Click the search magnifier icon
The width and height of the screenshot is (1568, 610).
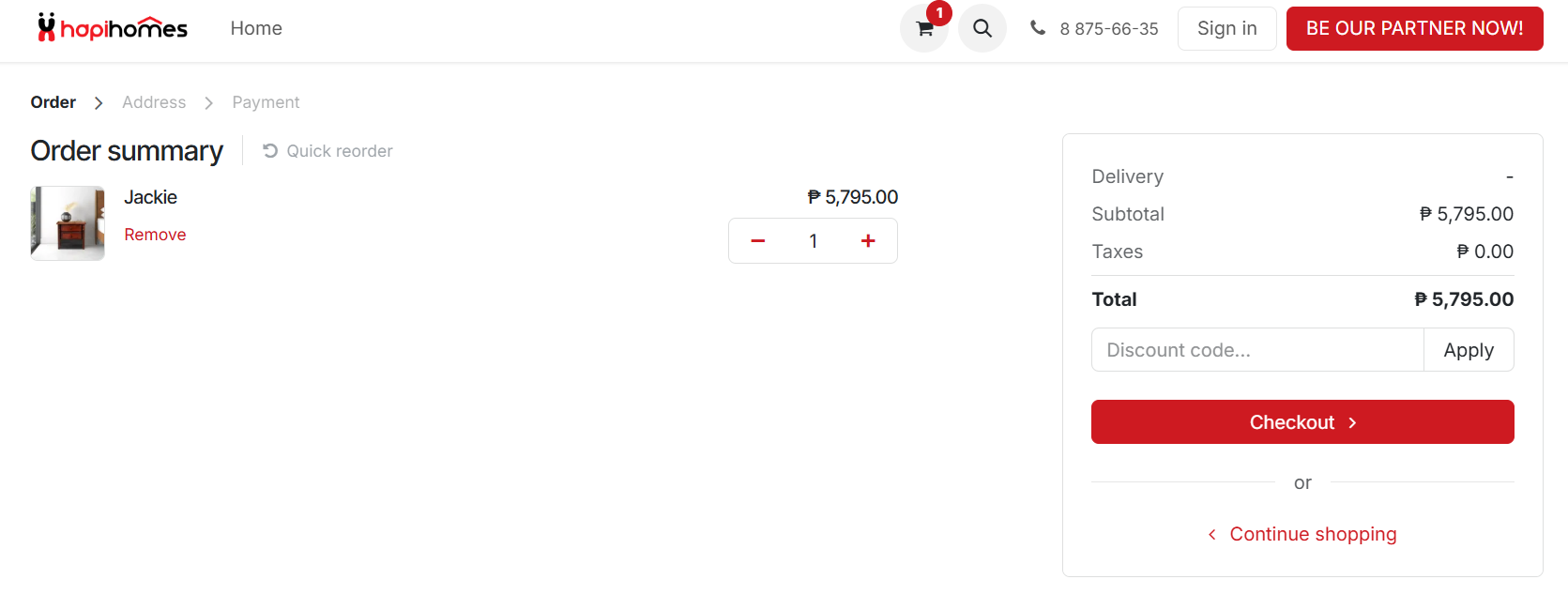tap(982, 28)
